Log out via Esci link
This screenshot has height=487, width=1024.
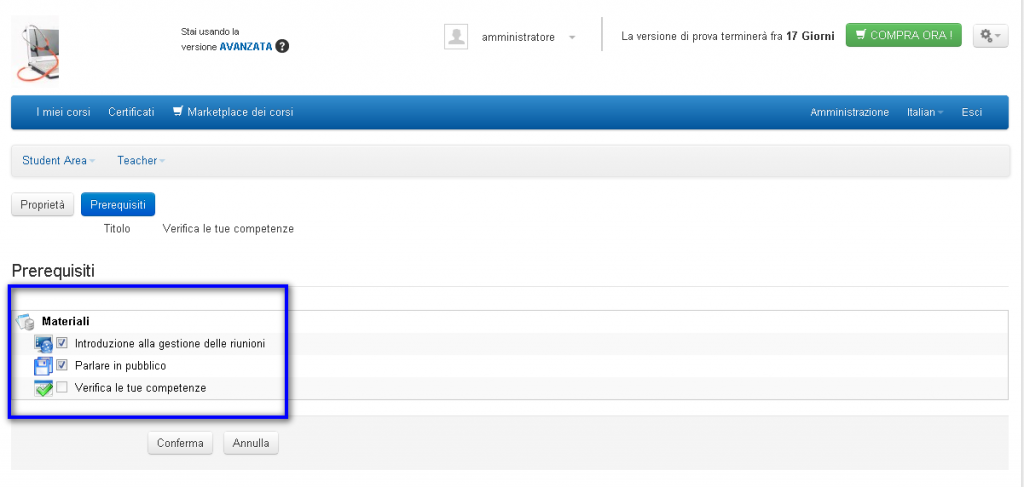tap(972, 112)
